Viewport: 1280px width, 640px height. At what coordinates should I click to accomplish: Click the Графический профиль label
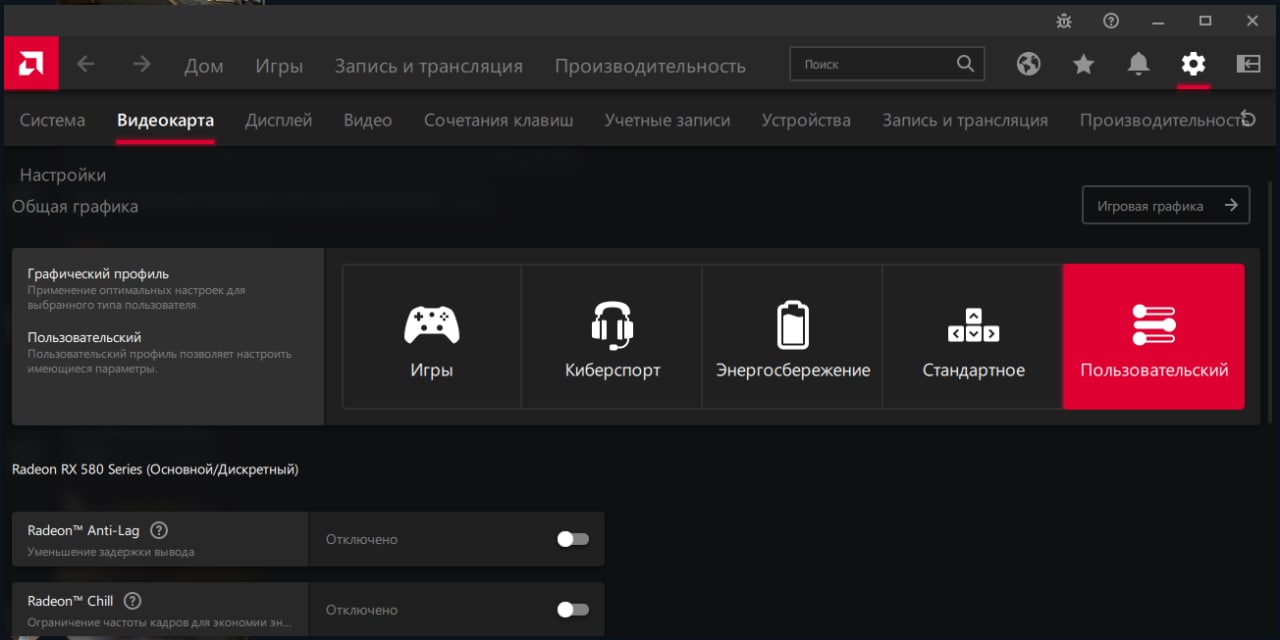pyautogui.click(x=98, y=273)
